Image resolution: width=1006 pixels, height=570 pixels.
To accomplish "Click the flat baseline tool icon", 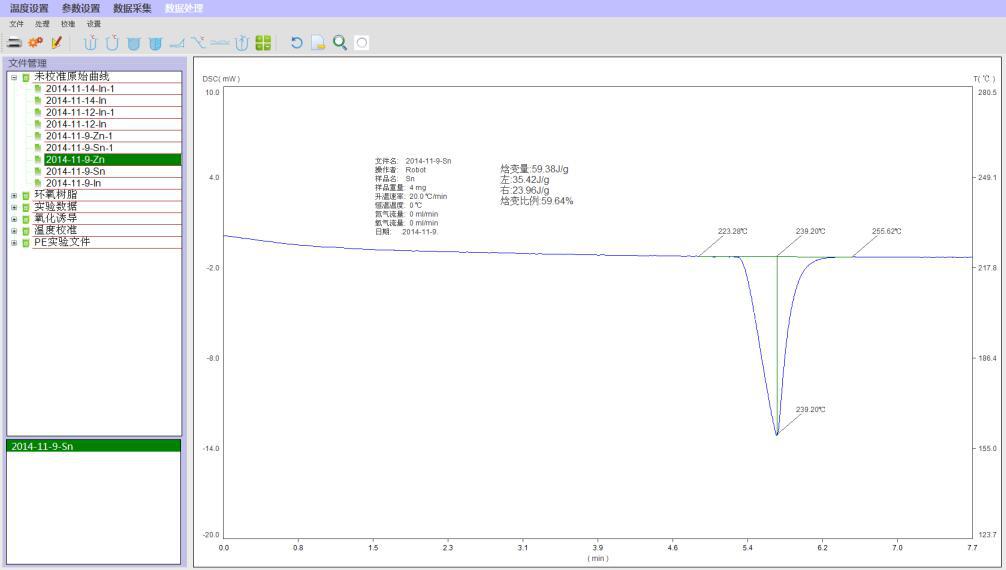I will click(219, 43).
